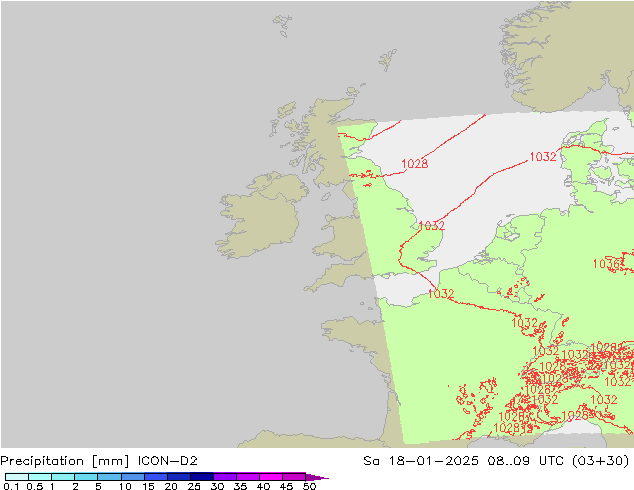The width and height of the screenshot is (634, 490).
Task: Click the '0.5' legend scale label
Action: tap(34, 486)
